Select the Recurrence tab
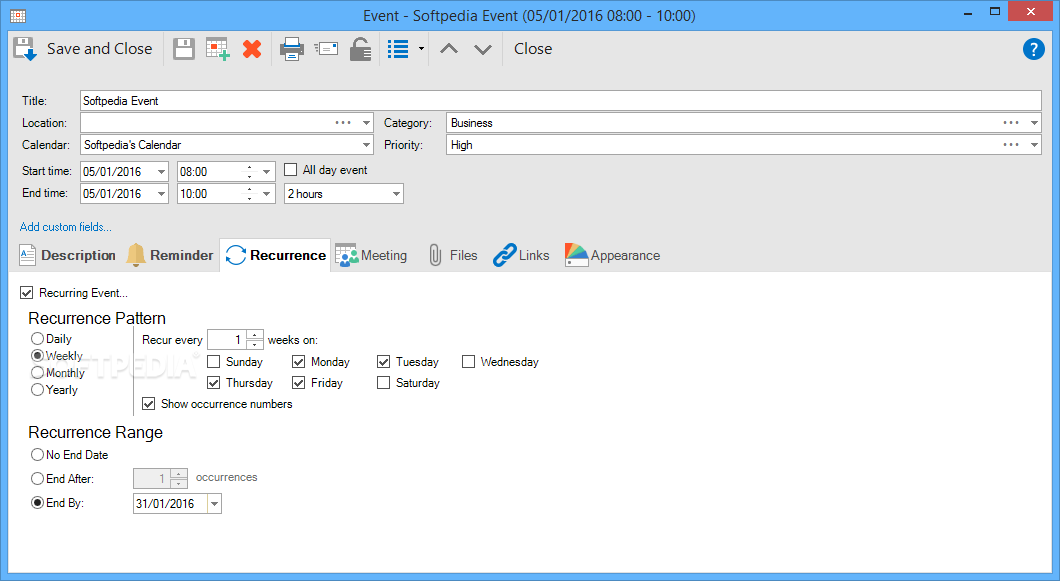 click(275, 255)
